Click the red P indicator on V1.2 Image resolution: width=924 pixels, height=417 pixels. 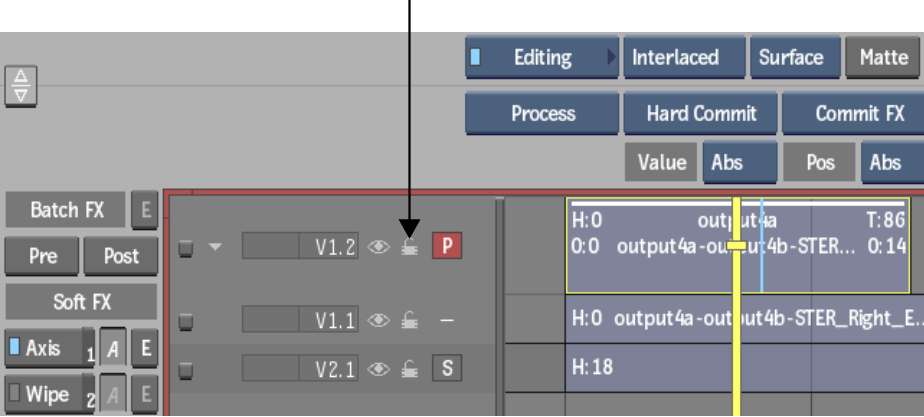[447, 246]
